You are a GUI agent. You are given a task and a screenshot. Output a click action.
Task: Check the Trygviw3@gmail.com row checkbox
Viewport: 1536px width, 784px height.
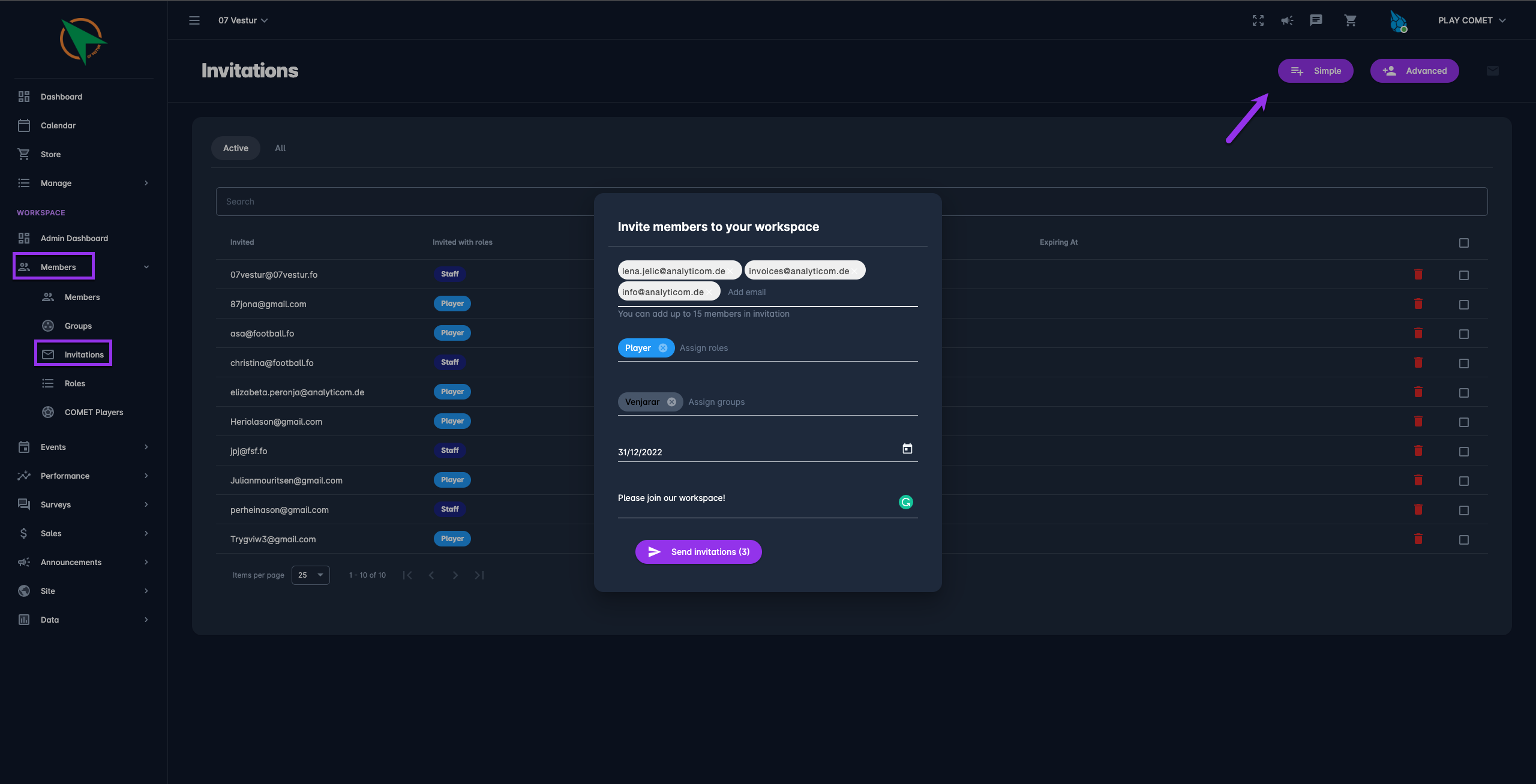click(1464, 540)
